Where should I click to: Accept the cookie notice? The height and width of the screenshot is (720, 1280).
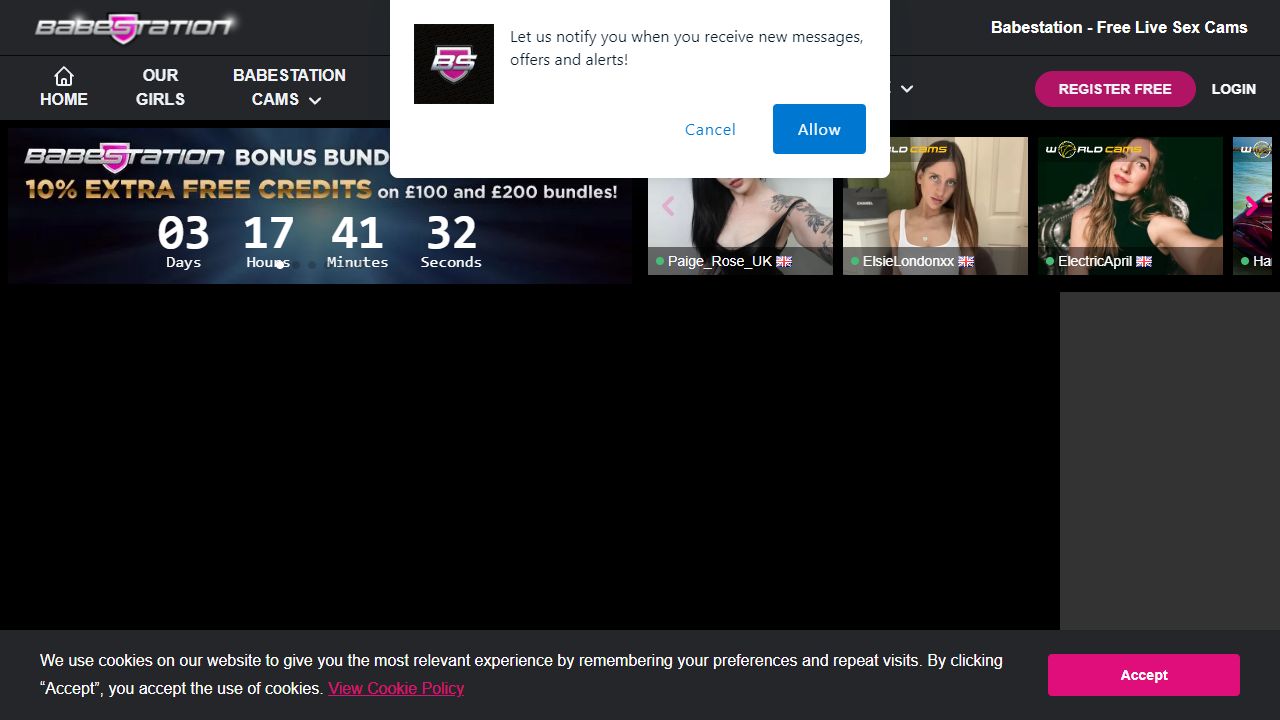(1143, 675)
